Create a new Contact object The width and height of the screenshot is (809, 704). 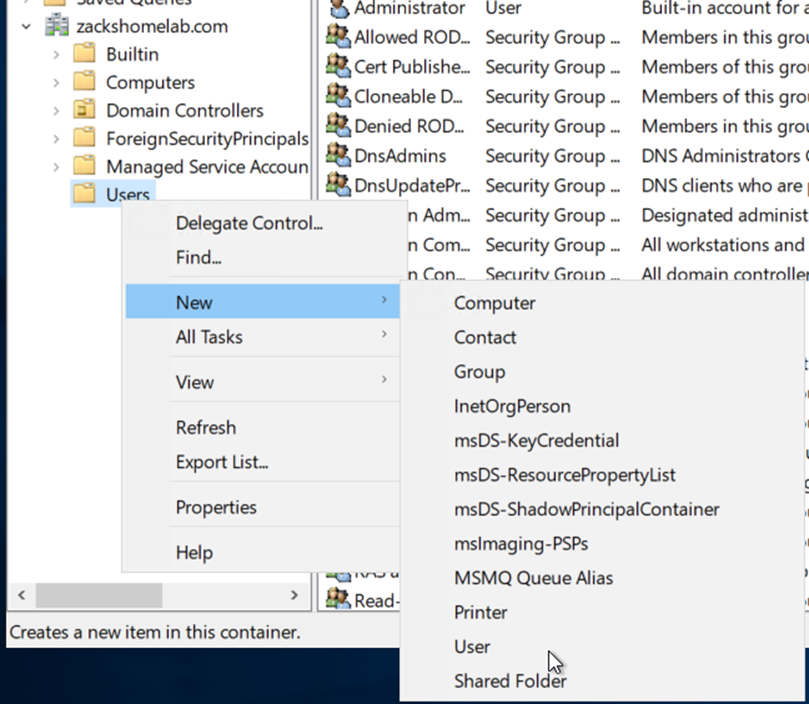pos(602,337)
